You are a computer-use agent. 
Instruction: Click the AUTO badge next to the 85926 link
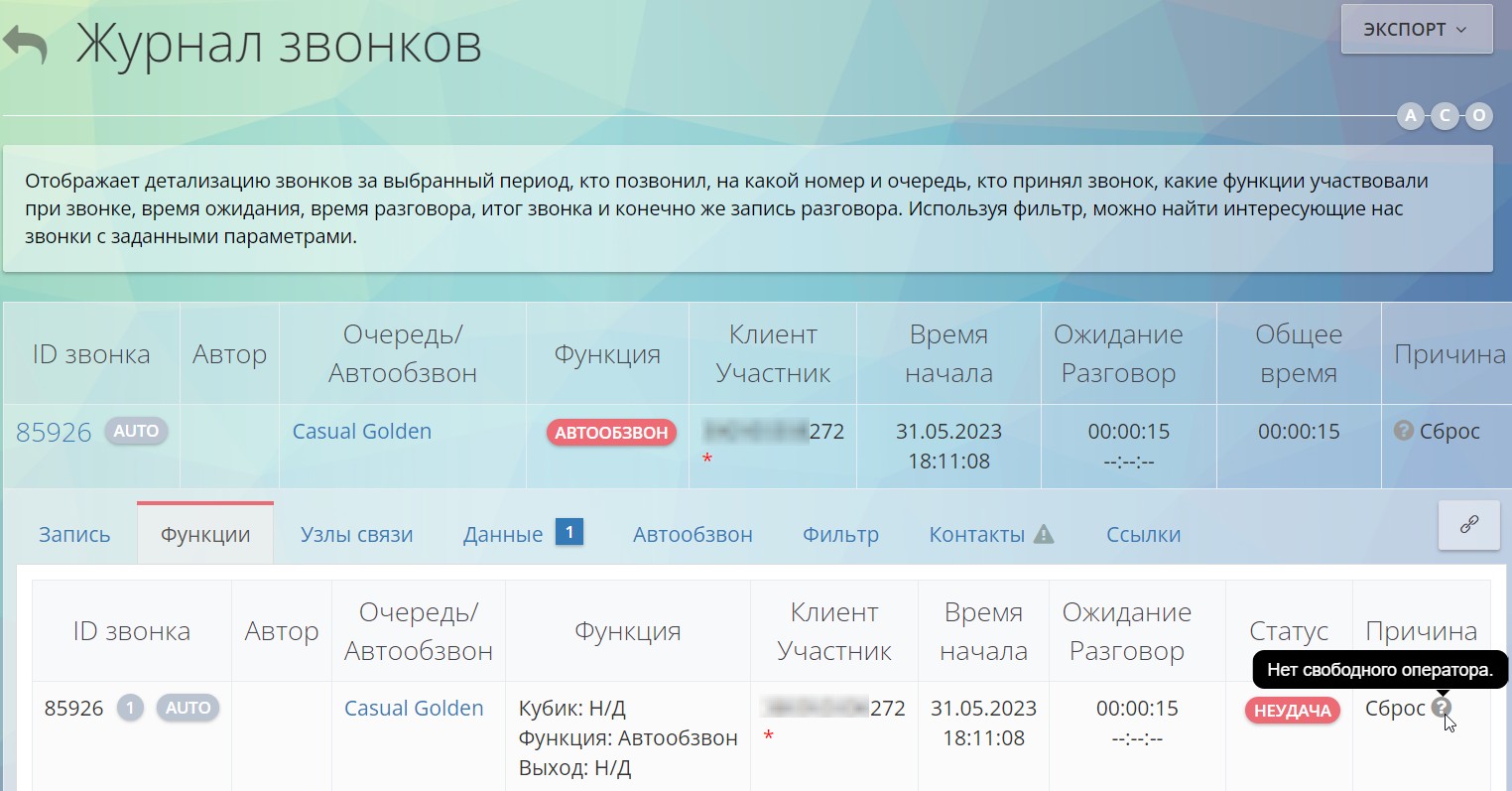pos(136,432)
